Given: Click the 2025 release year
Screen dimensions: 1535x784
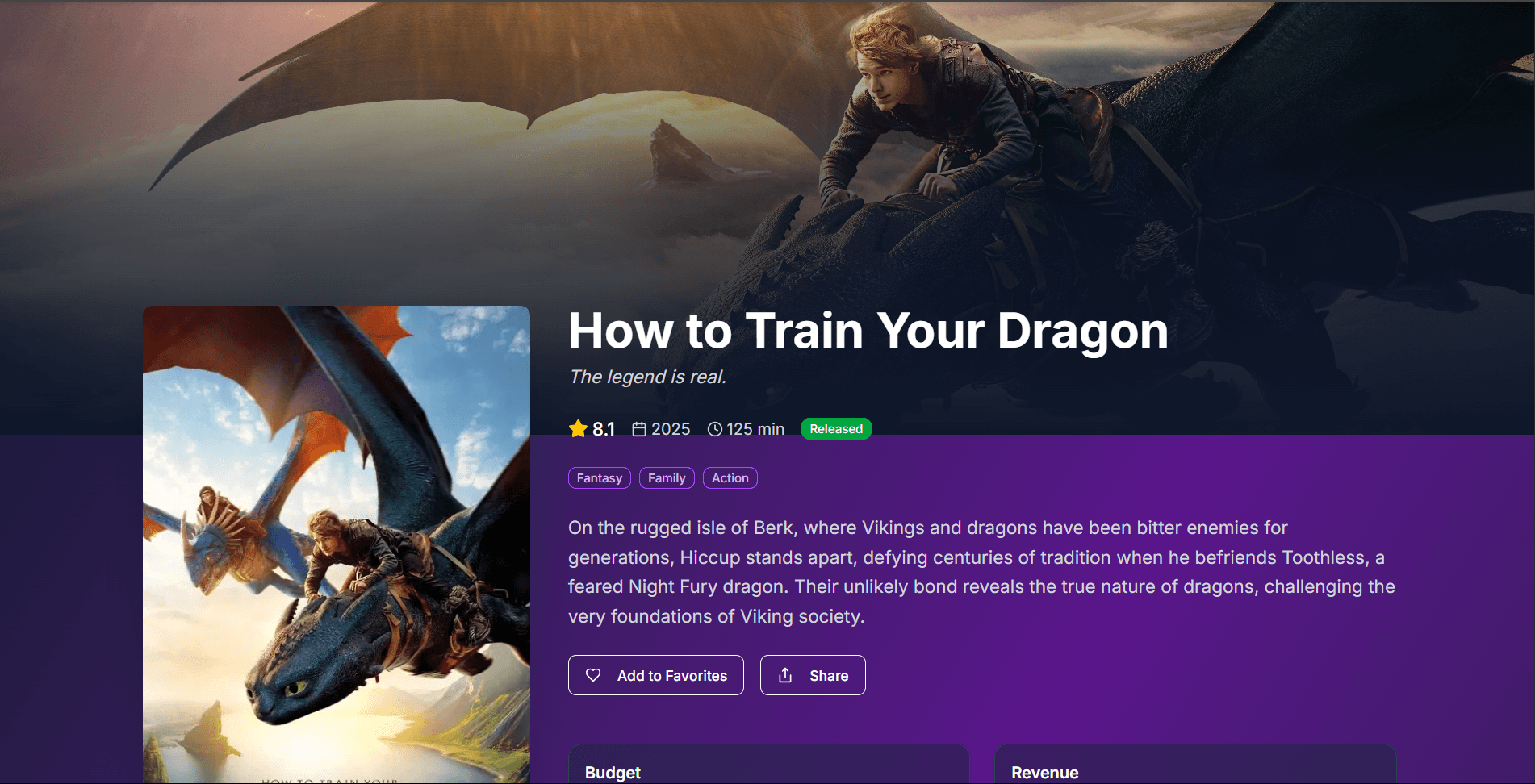Looking at the screenshot, I should tap(671, 429).
